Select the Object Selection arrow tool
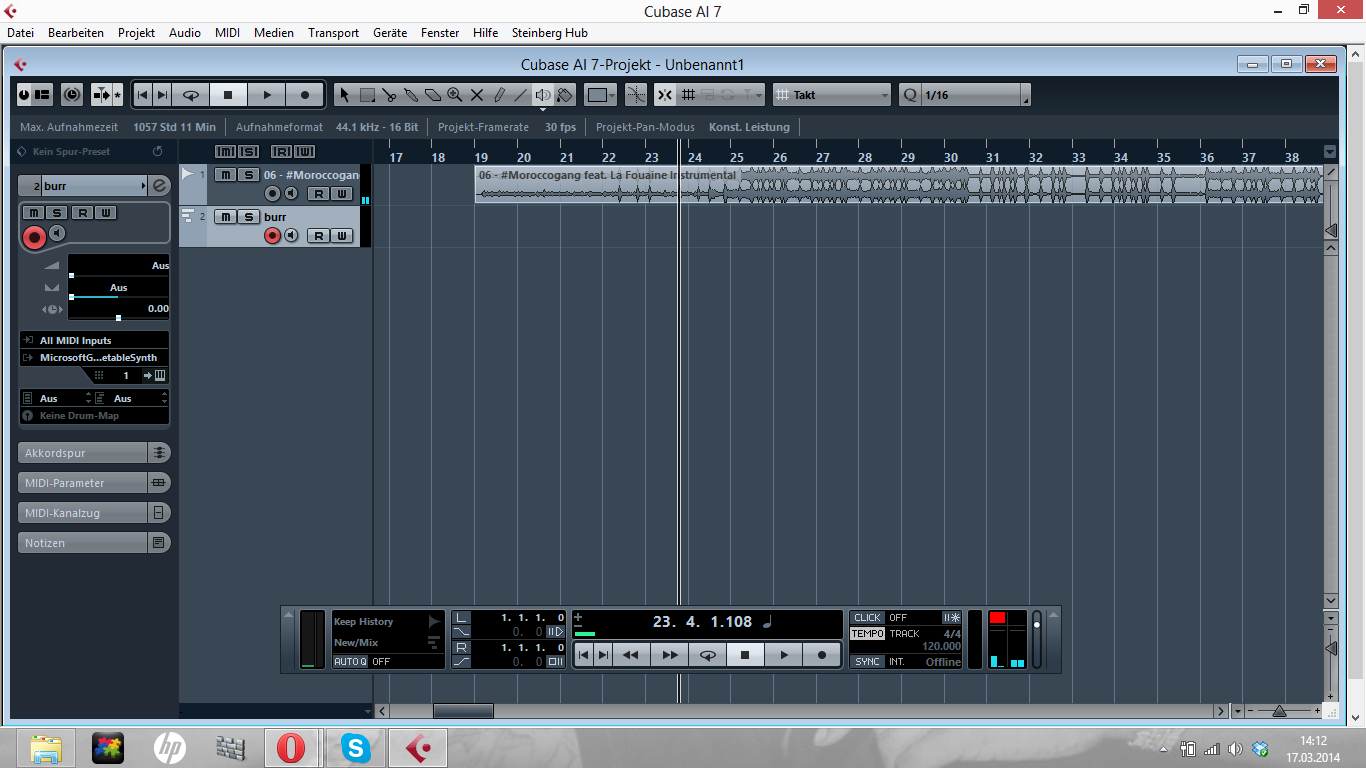 click(344, 95)
